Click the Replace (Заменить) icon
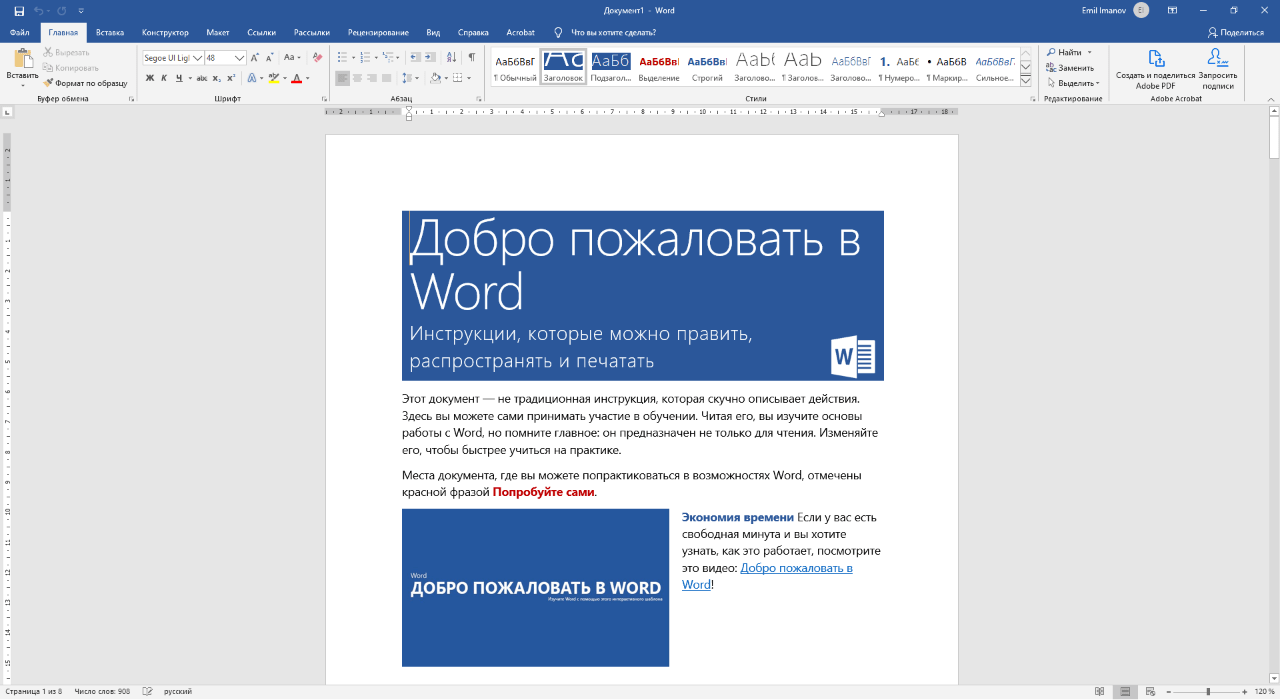1280x700 pixels. pos(1051,68)
